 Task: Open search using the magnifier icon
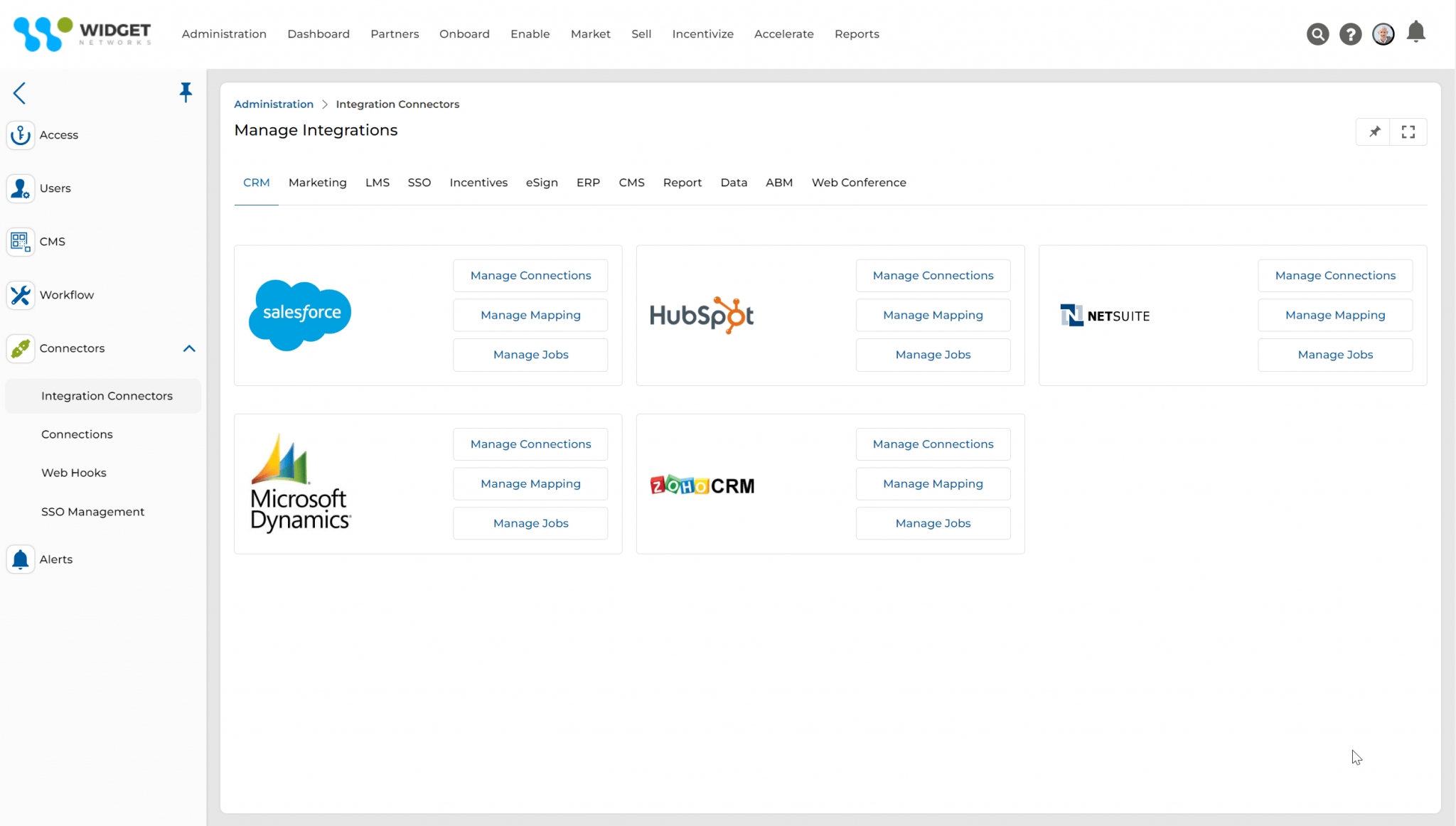pos(1317,33)
